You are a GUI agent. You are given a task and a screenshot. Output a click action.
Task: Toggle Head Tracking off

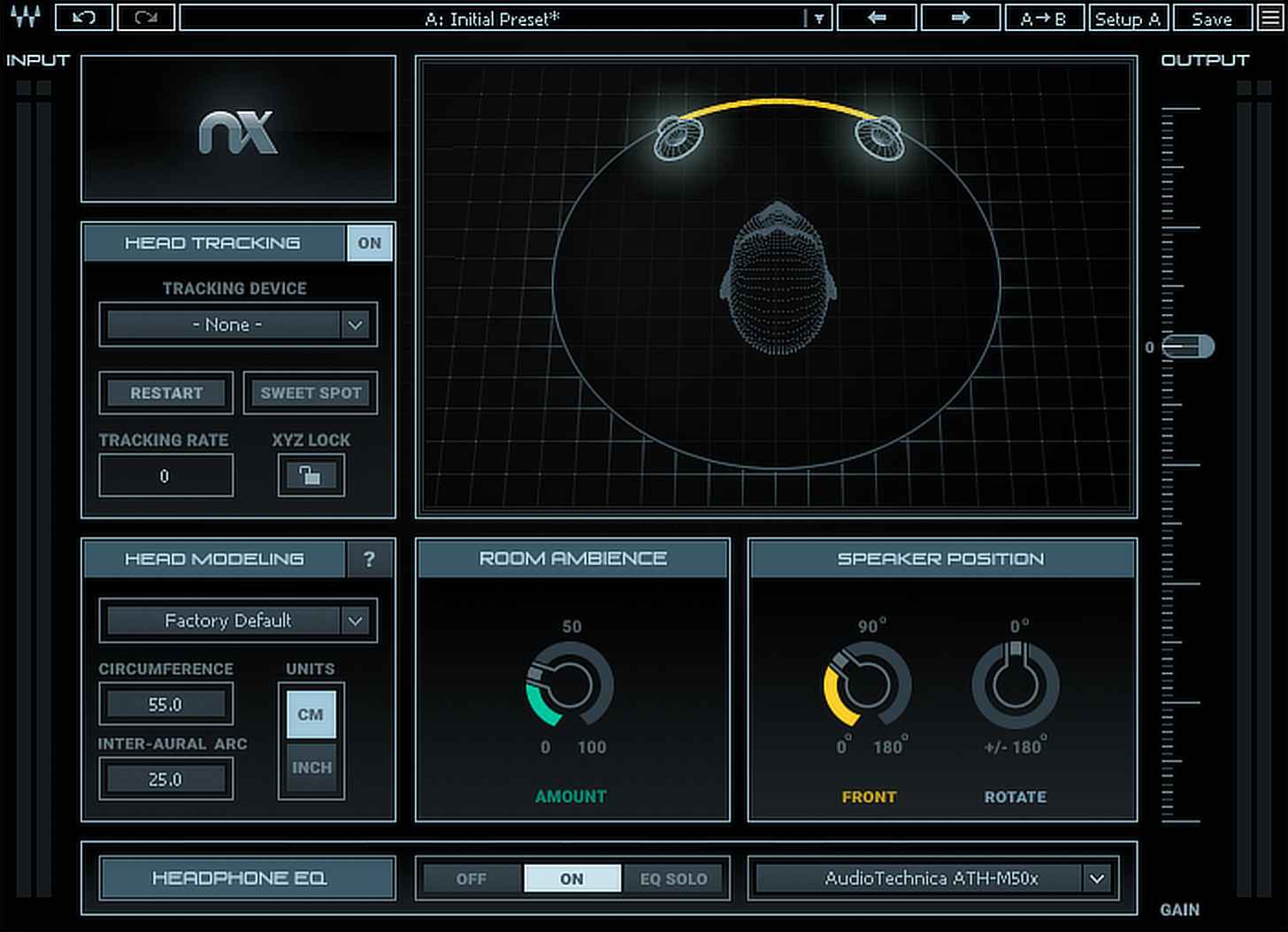[x=369, y=242]
